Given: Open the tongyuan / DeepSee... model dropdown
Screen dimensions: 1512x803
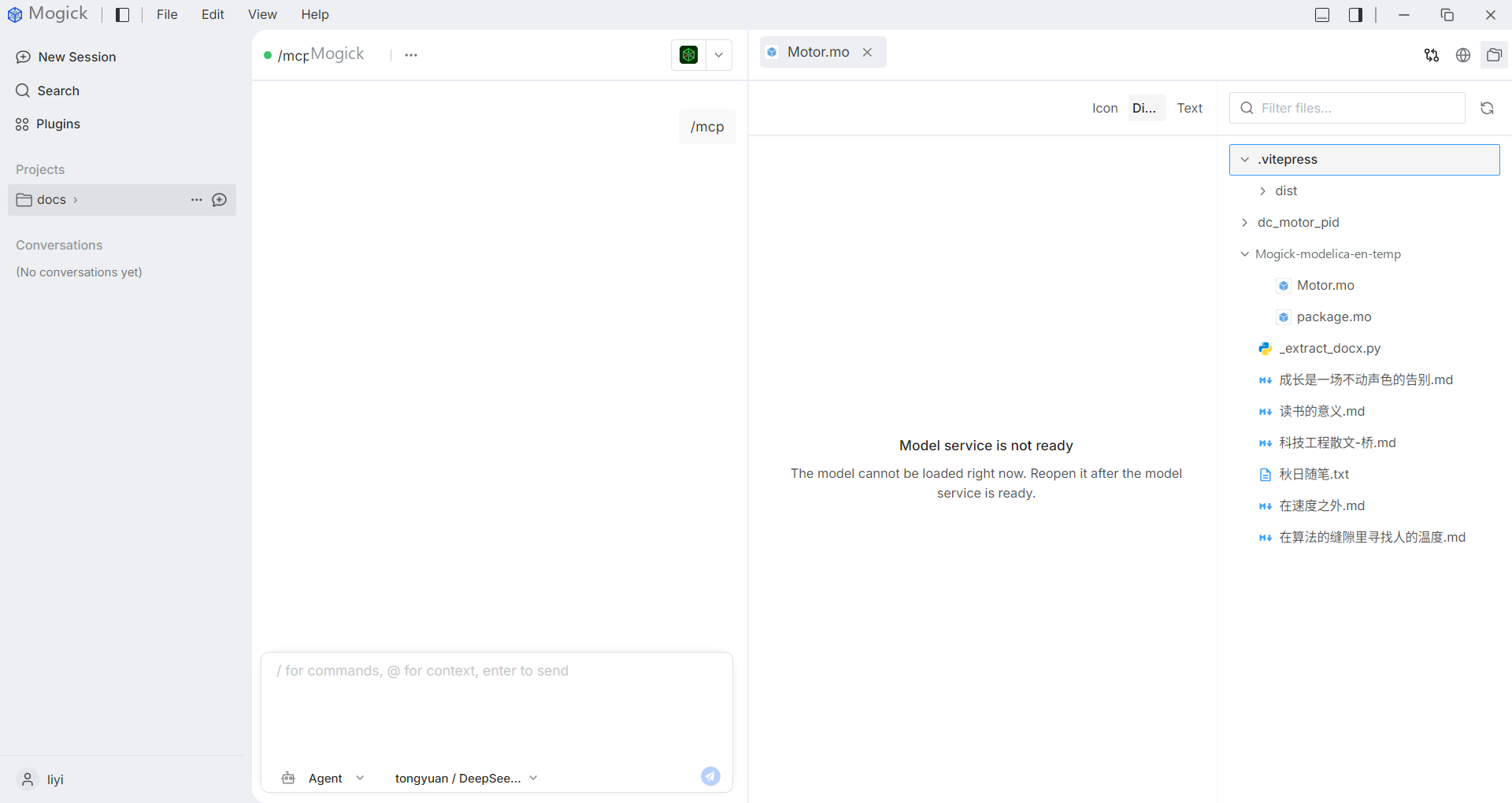Looking at the screenshot, I should click(466, 779).
